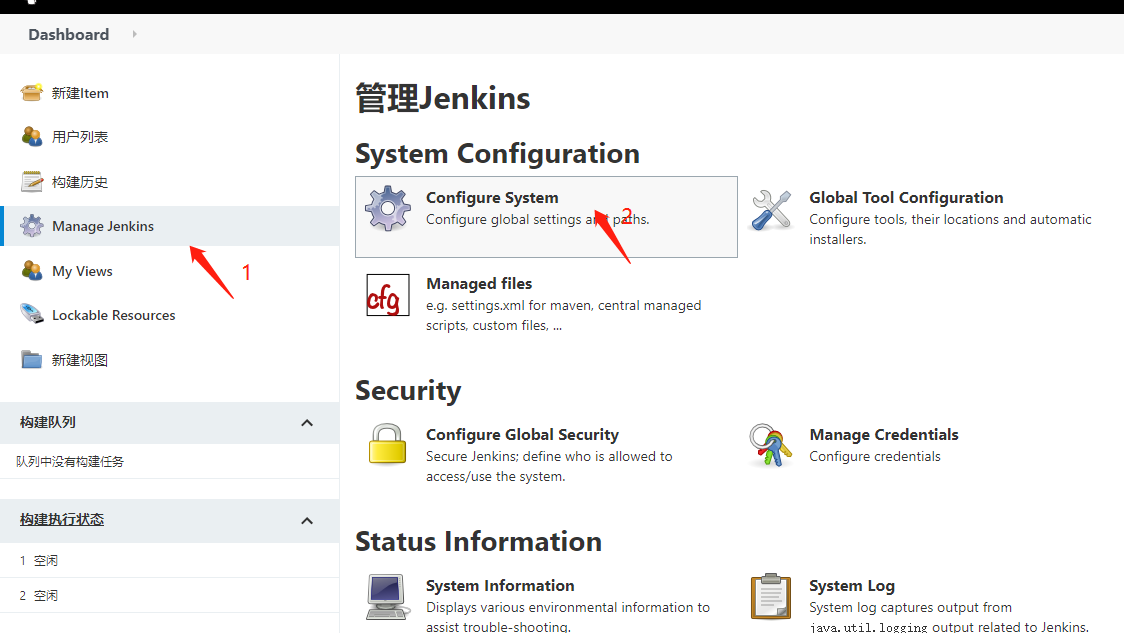The image size is (1124, 633).
Task: Click the Configure Global Security padlock icon
Action: pyautogui.click(x=388, y=445)
